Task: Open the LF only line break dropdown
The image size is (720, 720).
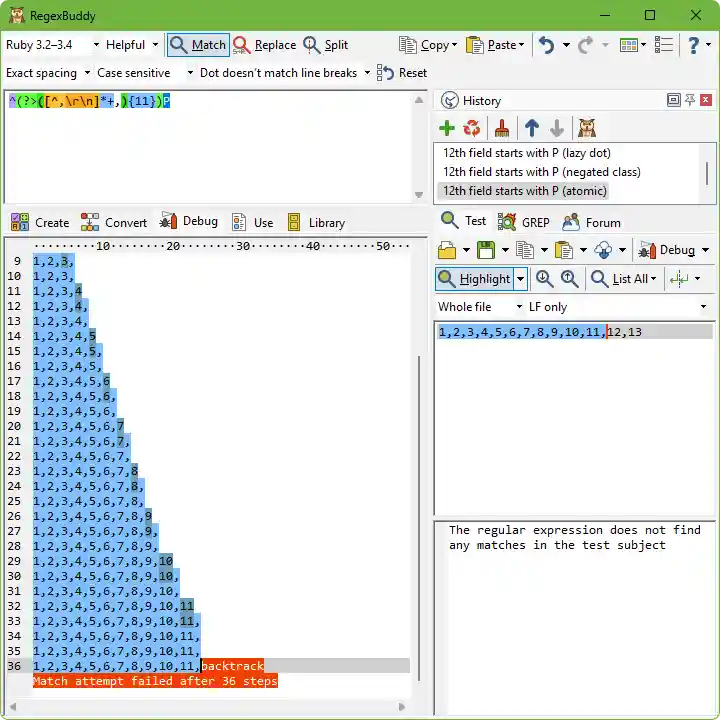Action: coord(618,307)
